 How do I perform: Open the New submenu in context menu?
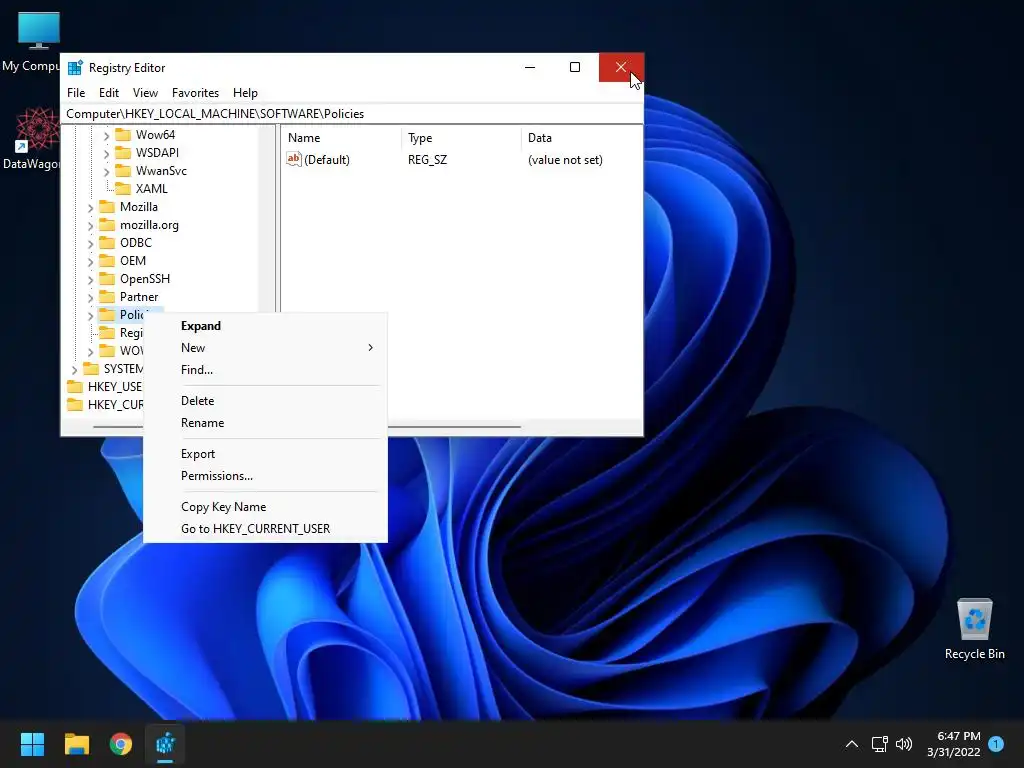tap(265, 347)
